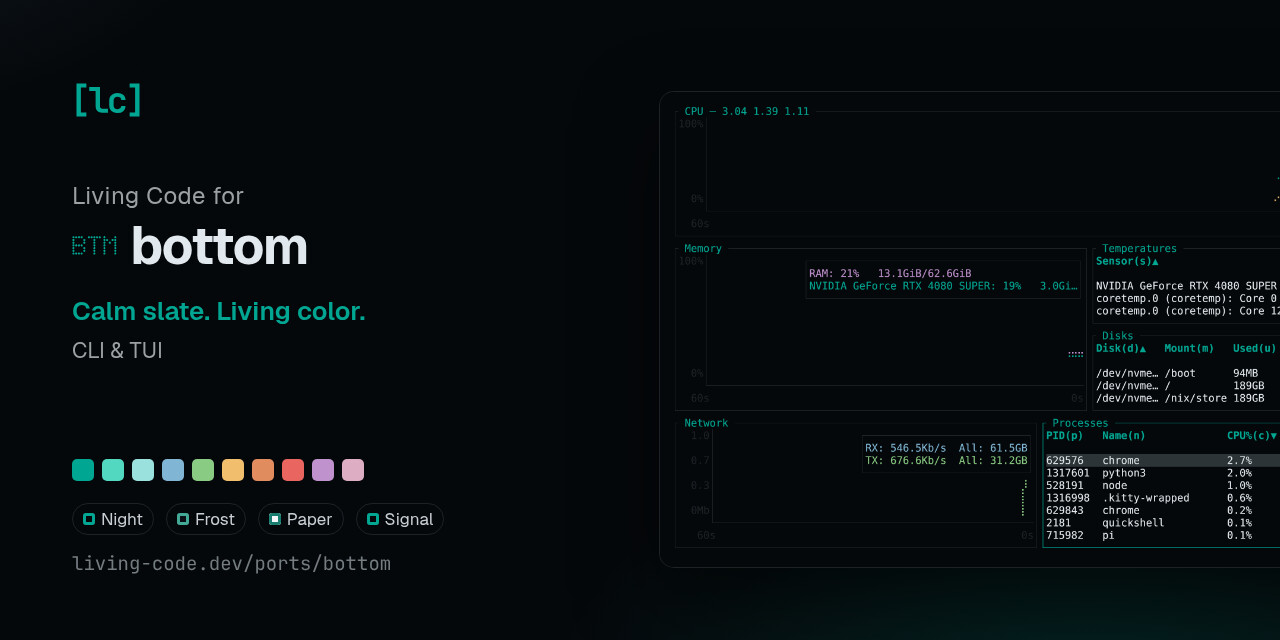
Task: Select the chrome process with PID 629576
Action: point(1162,461)
